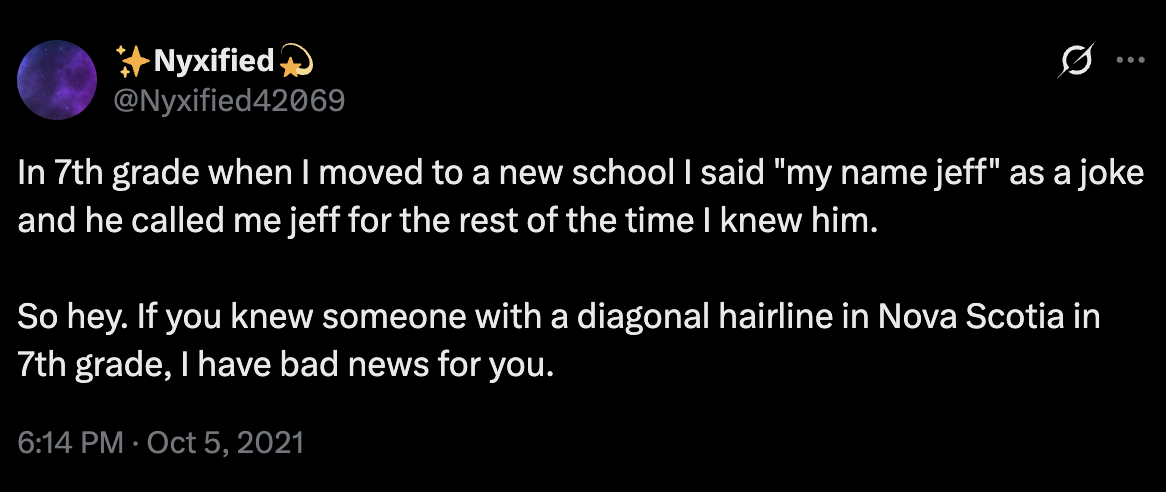The width and height of the screenshot is (1166, 492).
Task: Click the dizzy star emoji after Nyxified
Action: pos(295,62)
